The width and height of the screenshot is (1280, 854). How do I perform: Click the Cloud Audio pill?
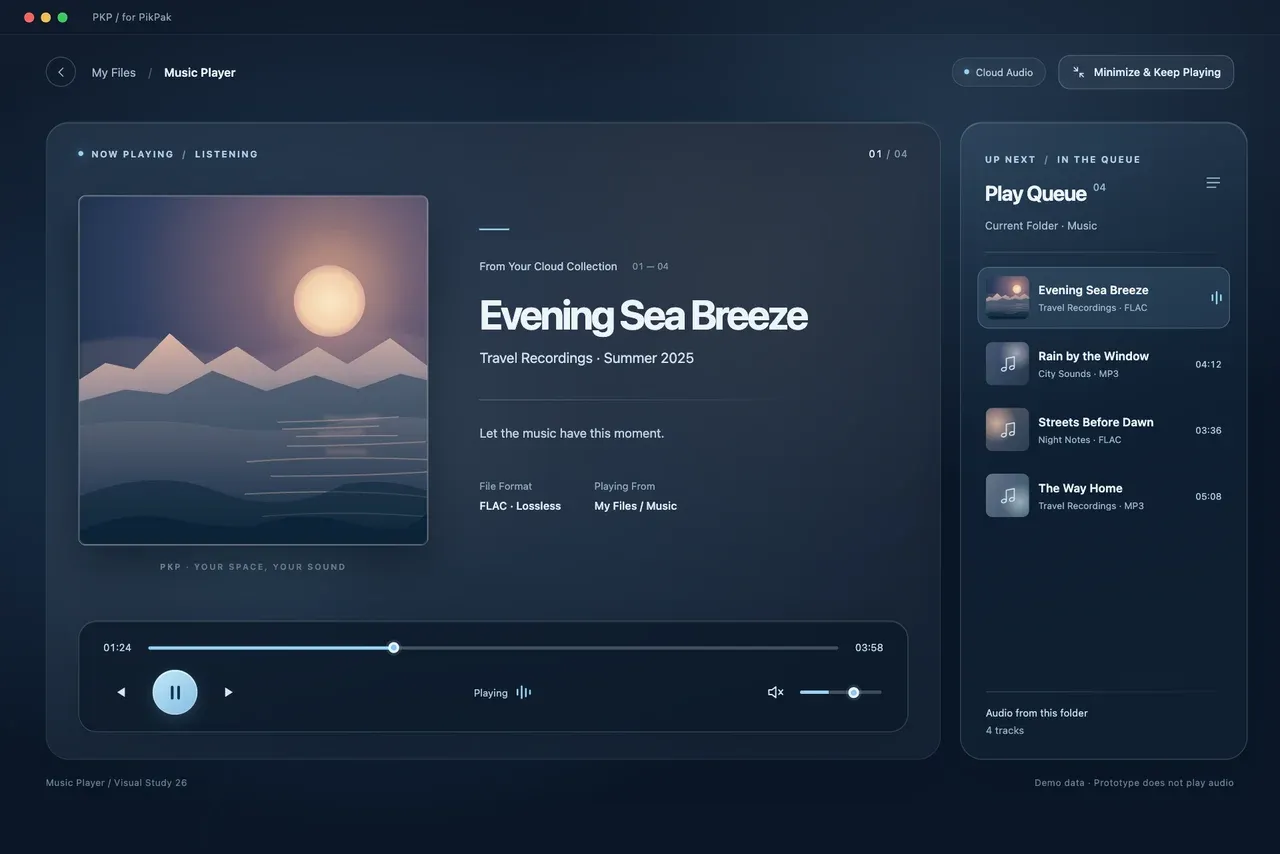click(x=999, y=72)
